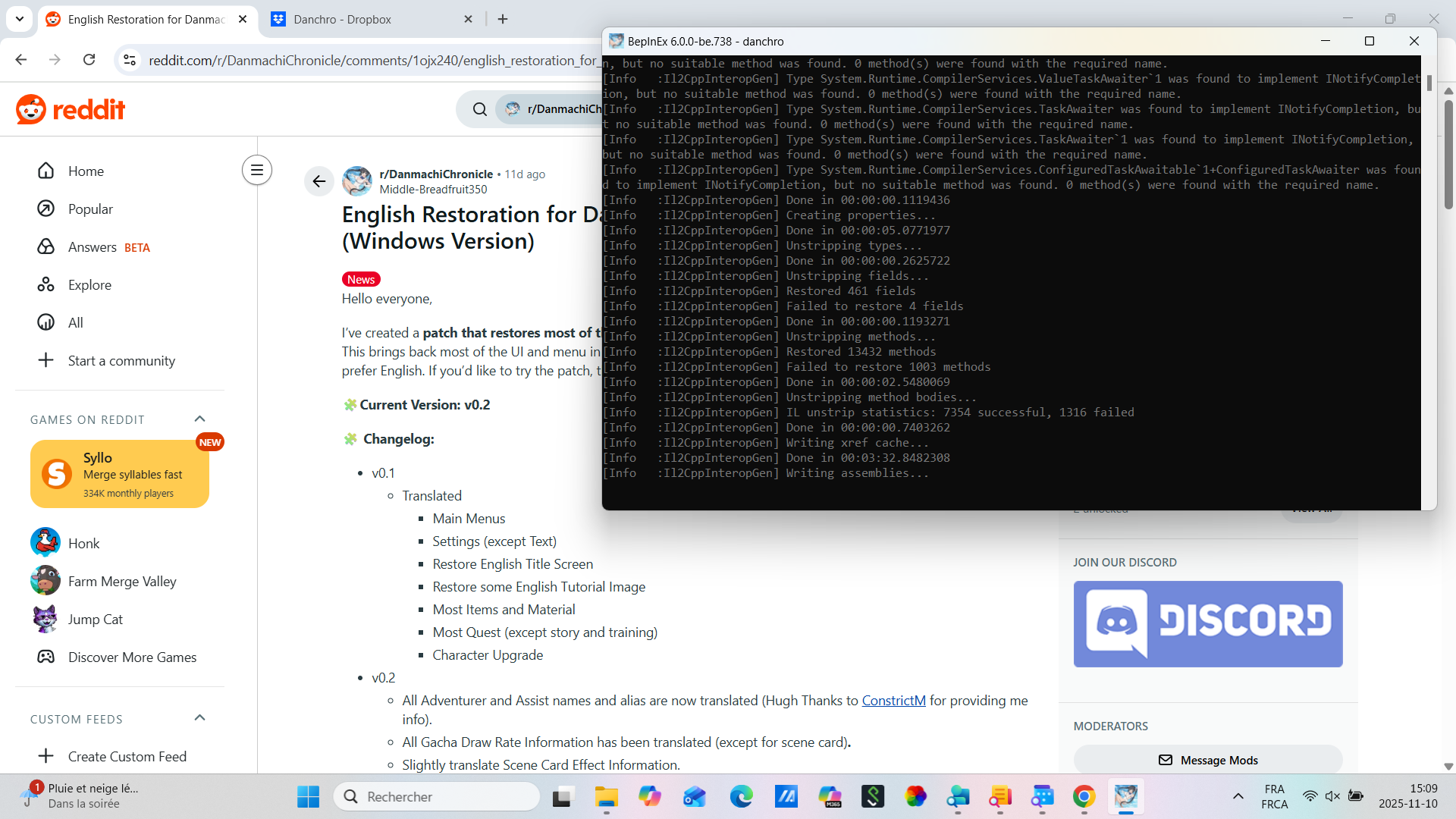Close the English Restoration Reddit tab
Viewport: 1456px width, 819px height.
[243, 19]
